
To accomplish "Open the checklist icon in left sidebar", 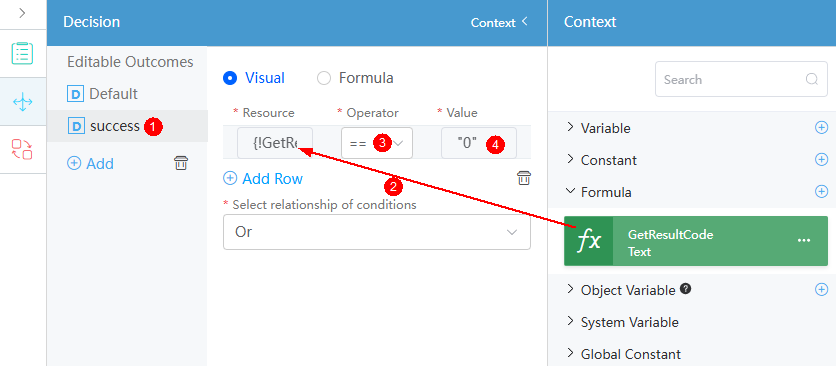I will pos(22,53).
